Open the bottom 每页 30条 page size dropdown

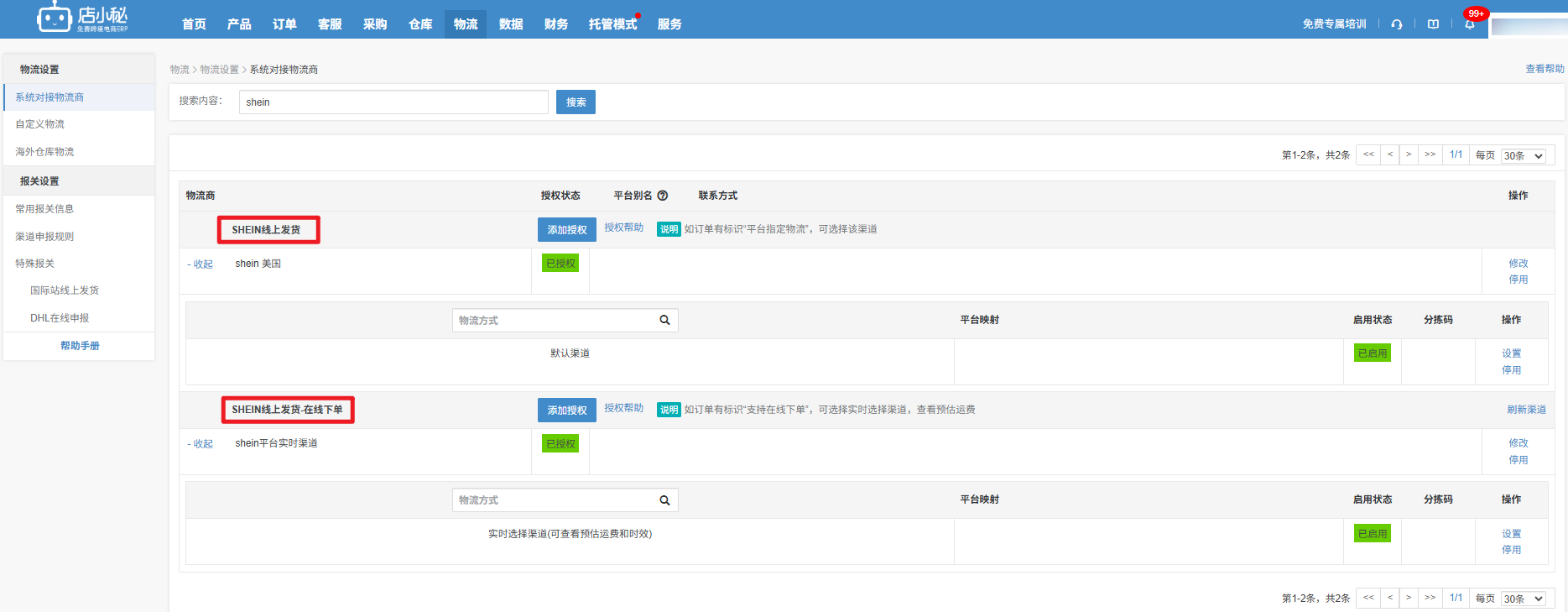1523,599
